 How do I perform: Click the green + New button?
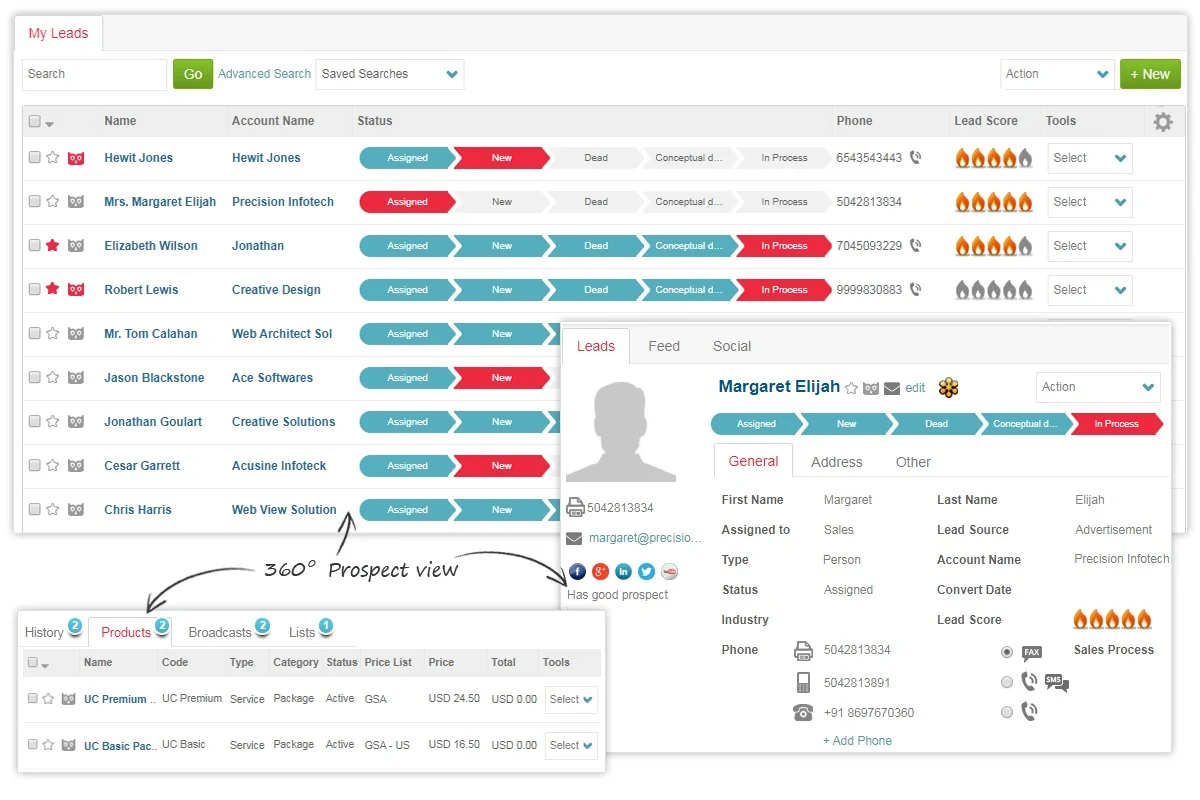(1150, 74)
